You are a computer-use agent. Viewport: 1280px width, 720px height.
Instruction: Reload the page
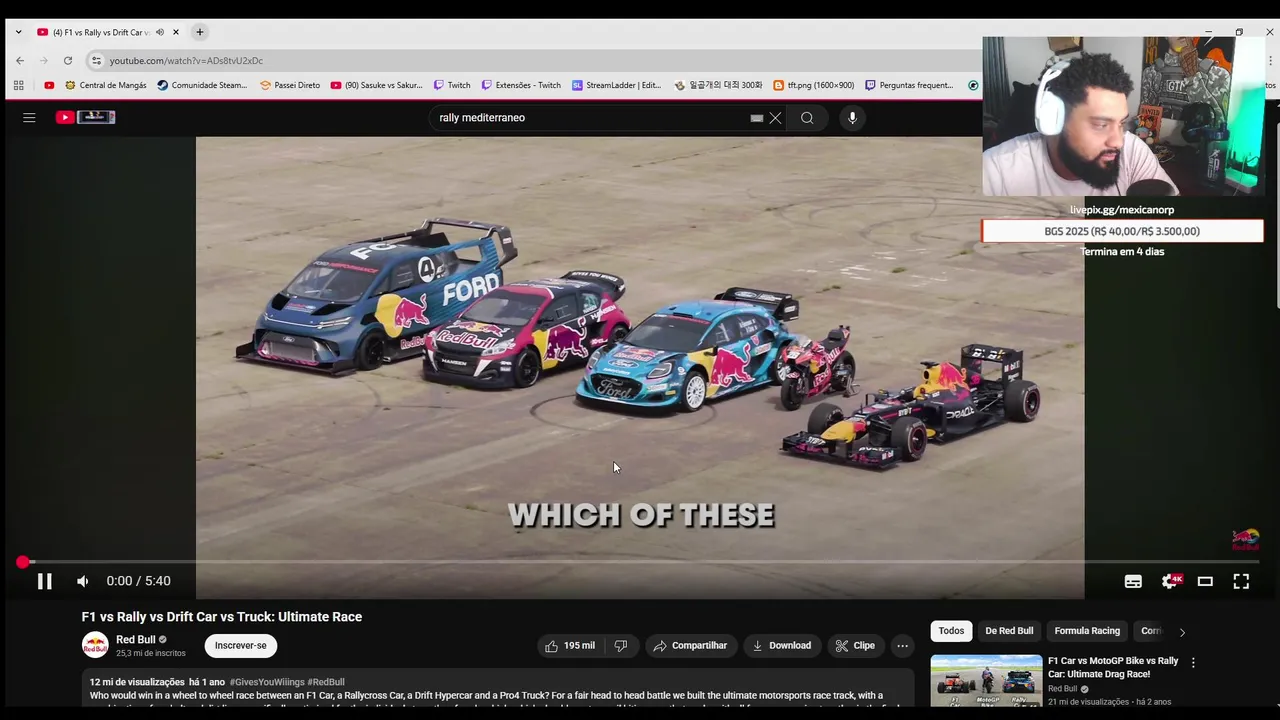(x=68, y=61)
